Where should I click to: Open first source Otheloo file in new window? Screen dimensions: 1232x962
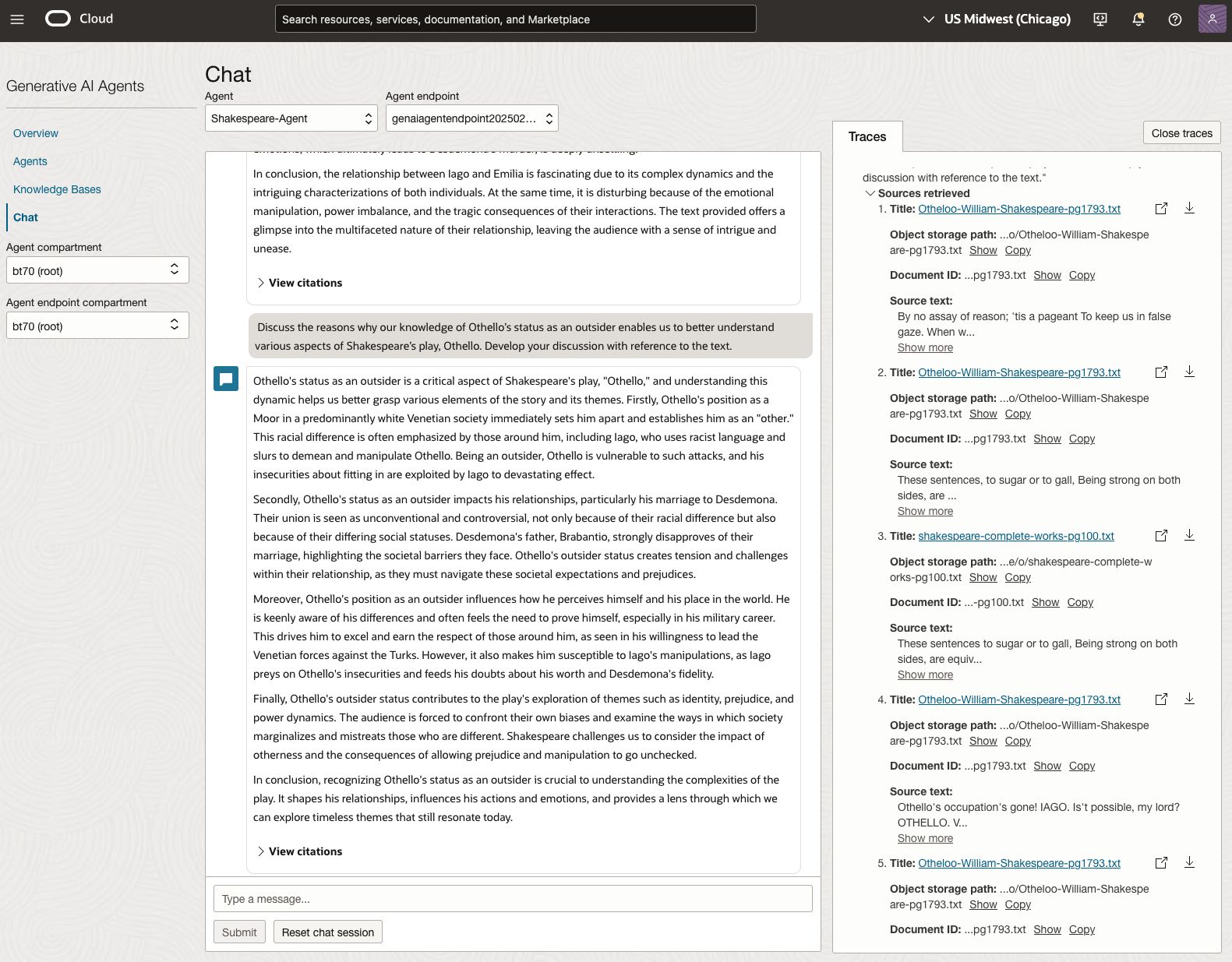(1161, 209)
